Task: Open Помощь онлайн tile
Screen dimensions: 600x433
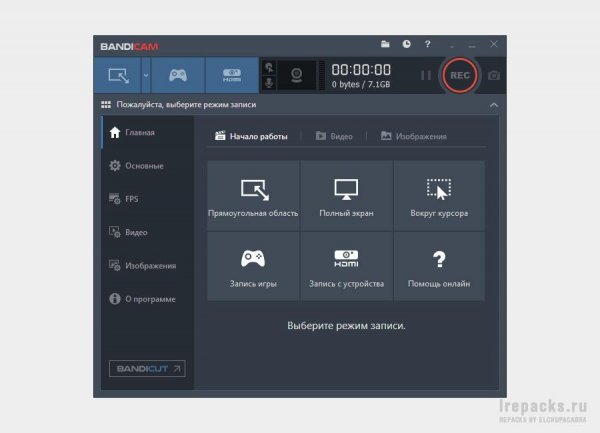Action: 439,266
